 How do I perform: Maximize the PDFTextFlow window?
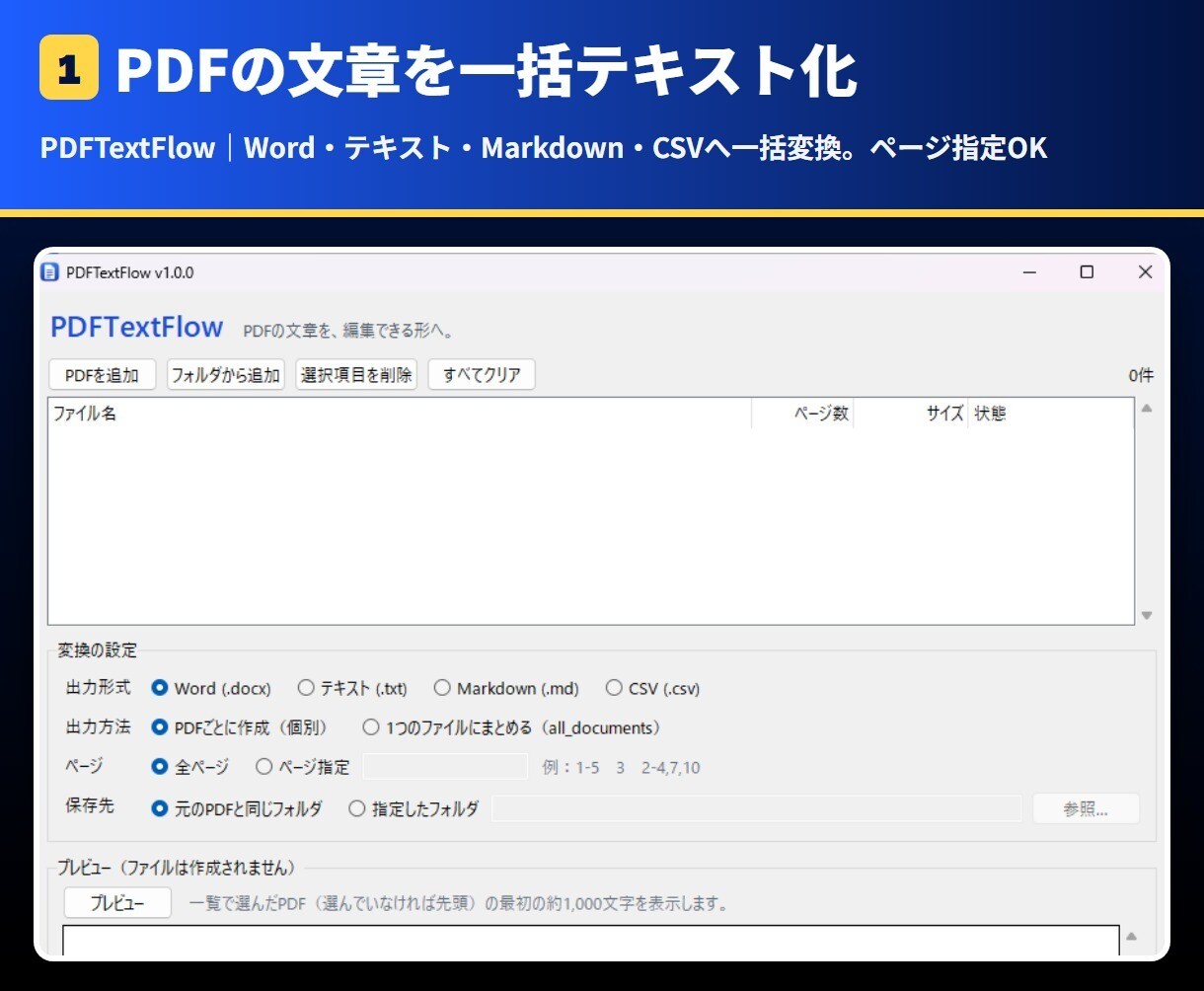click(x=1087, y=272)
